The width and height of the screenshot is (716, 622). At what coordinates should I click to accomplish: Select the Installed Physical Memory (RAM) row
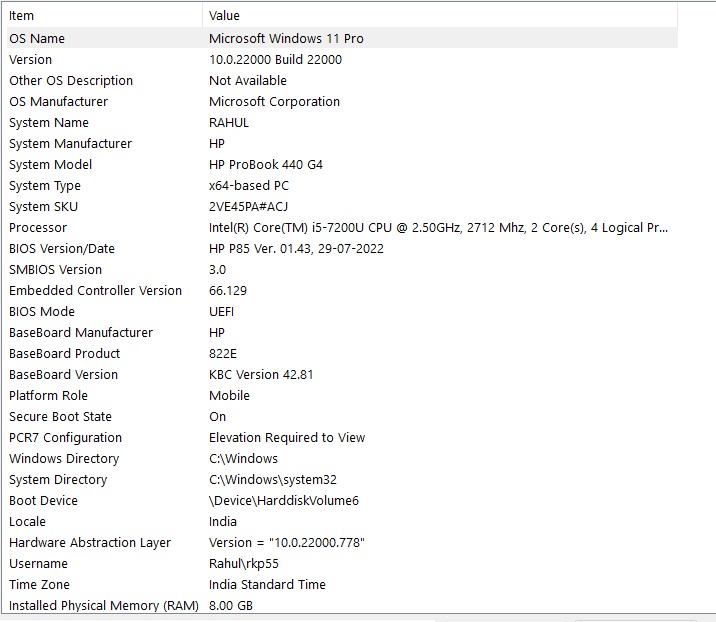point(342,605)
